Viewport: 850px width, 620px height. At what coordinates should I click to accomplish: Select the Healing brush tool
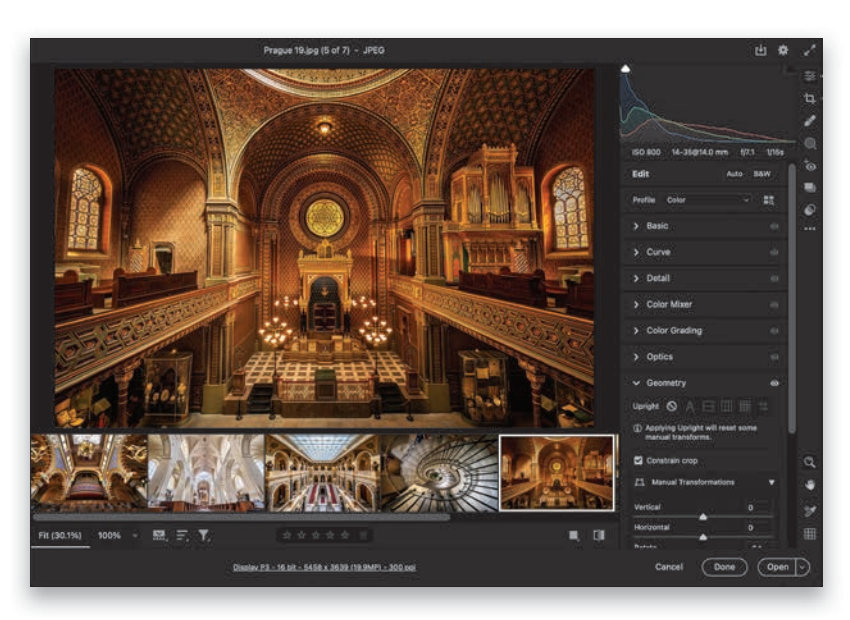point(809,121)
